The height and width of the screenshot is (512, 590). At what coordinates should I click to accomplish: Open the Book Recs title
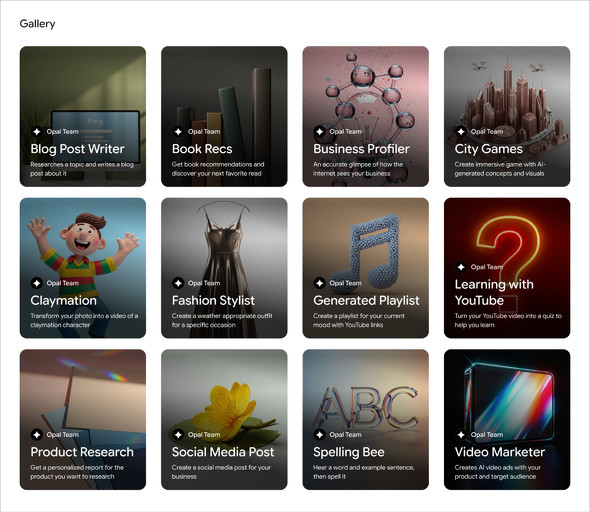coord(202,149)
